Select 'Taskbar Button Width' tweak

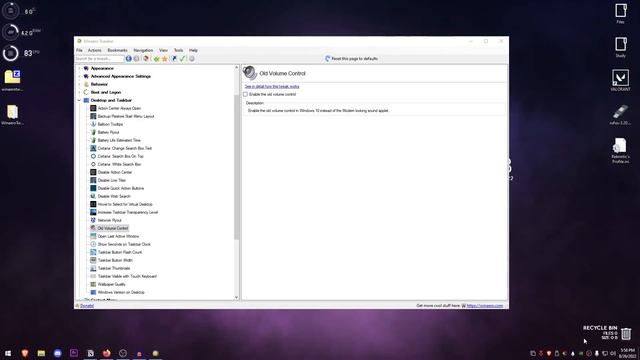[x=115, y=260]
